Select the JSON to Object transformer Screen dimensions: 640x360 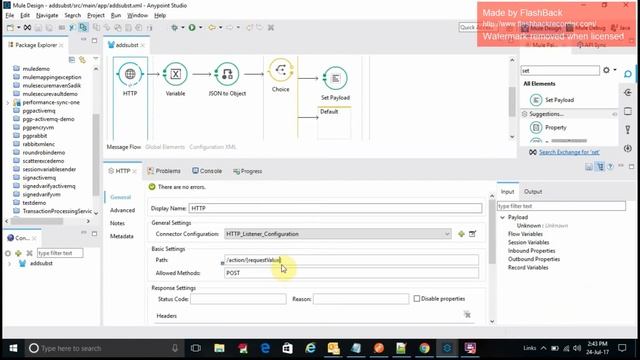click(x=227, y=74)
